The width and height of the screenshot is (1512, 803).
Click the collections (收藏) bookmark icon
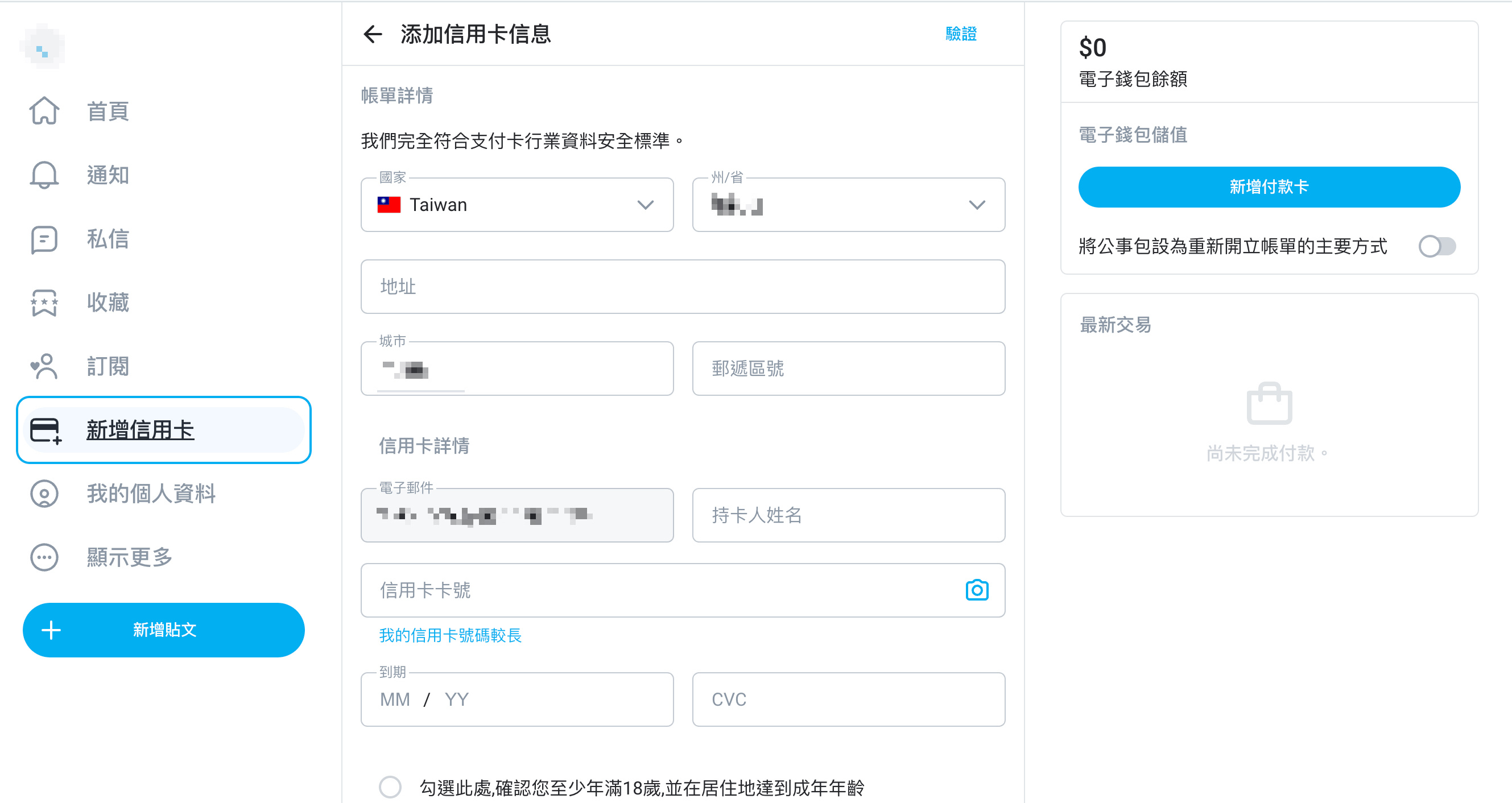click(44, 303)
